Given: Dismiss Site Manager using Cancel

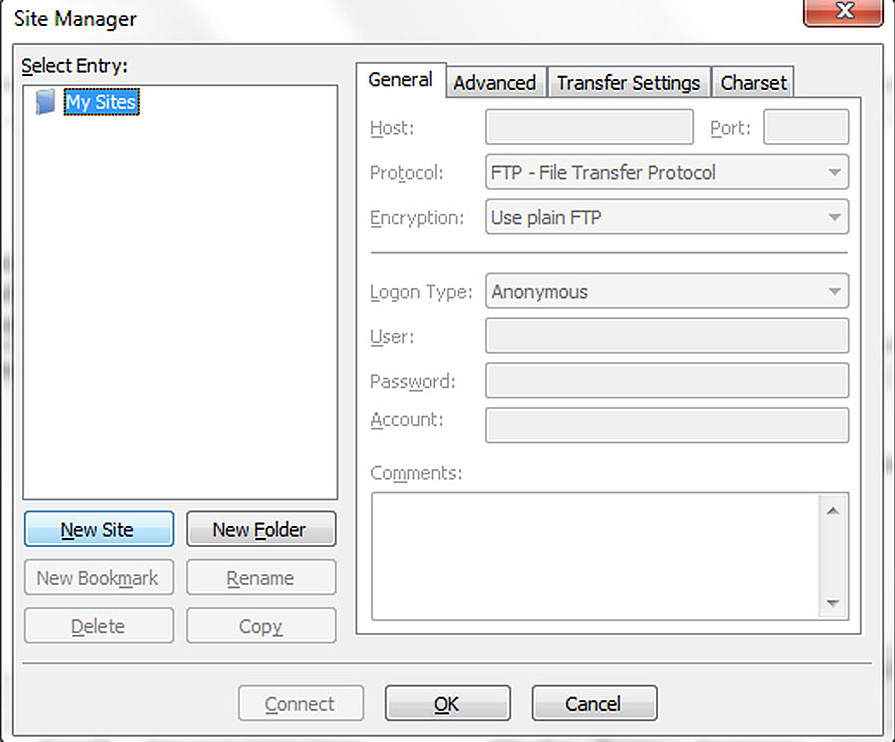Looking at the screenshot, I should click(593, 704).
